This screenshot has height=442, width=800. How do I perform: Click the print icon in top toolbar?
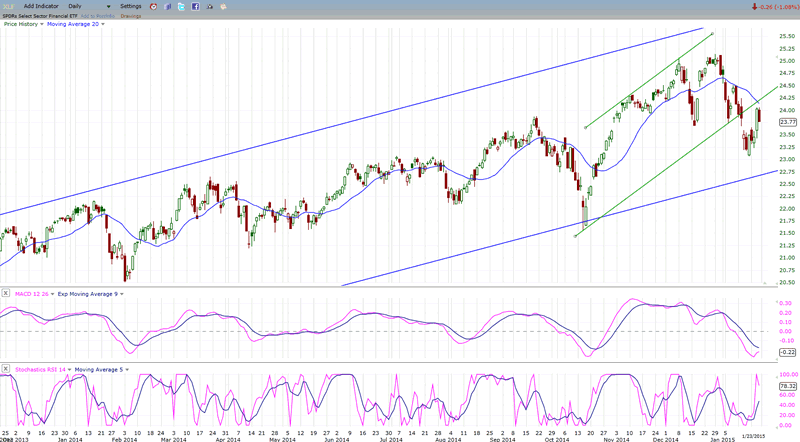pyautogui.click(x=209, y=6)
